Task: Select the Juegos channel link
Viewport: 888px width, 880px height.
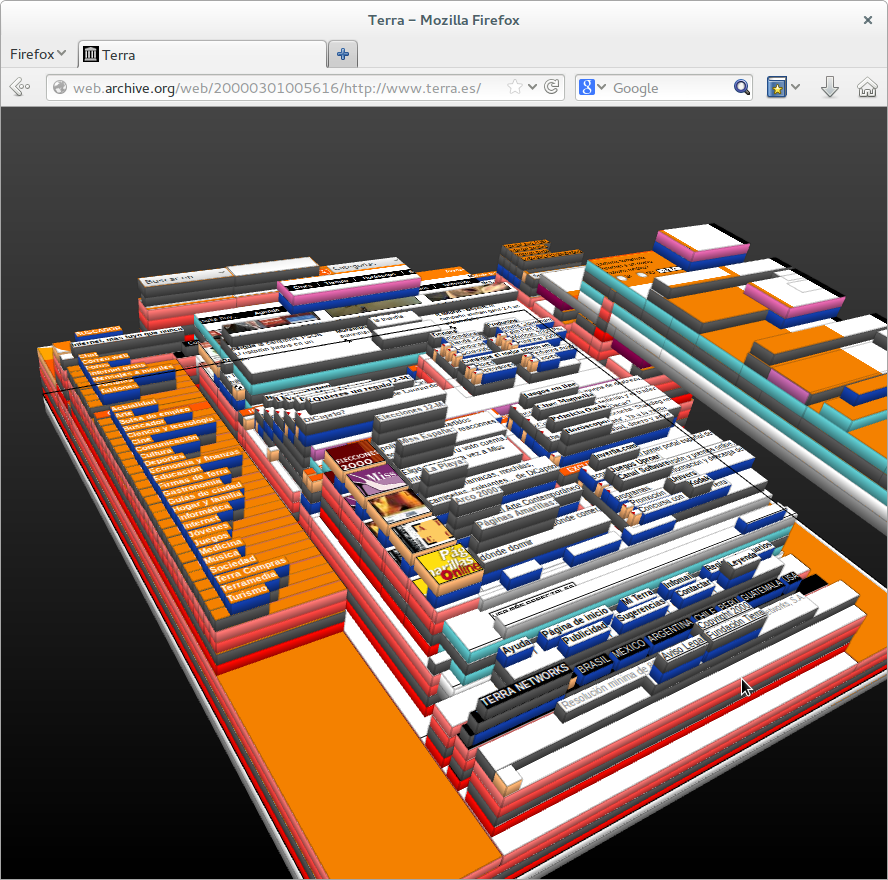Action: point(211,538)
